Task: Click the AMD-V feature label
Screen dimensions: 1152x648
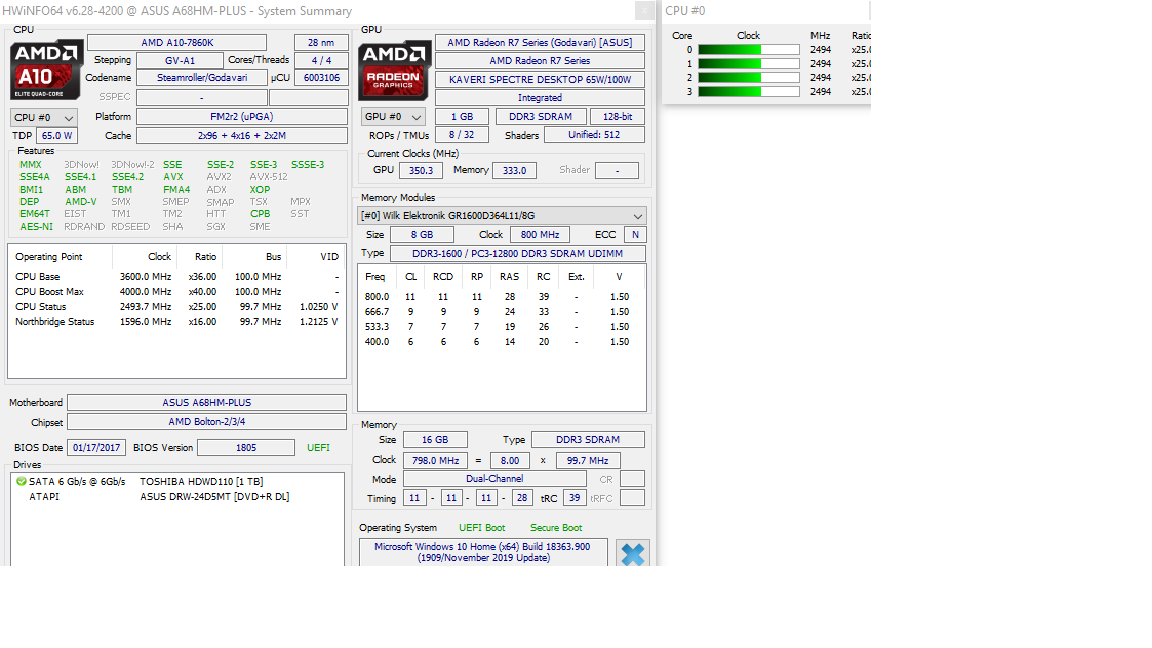Action: [x=81, y=201]
